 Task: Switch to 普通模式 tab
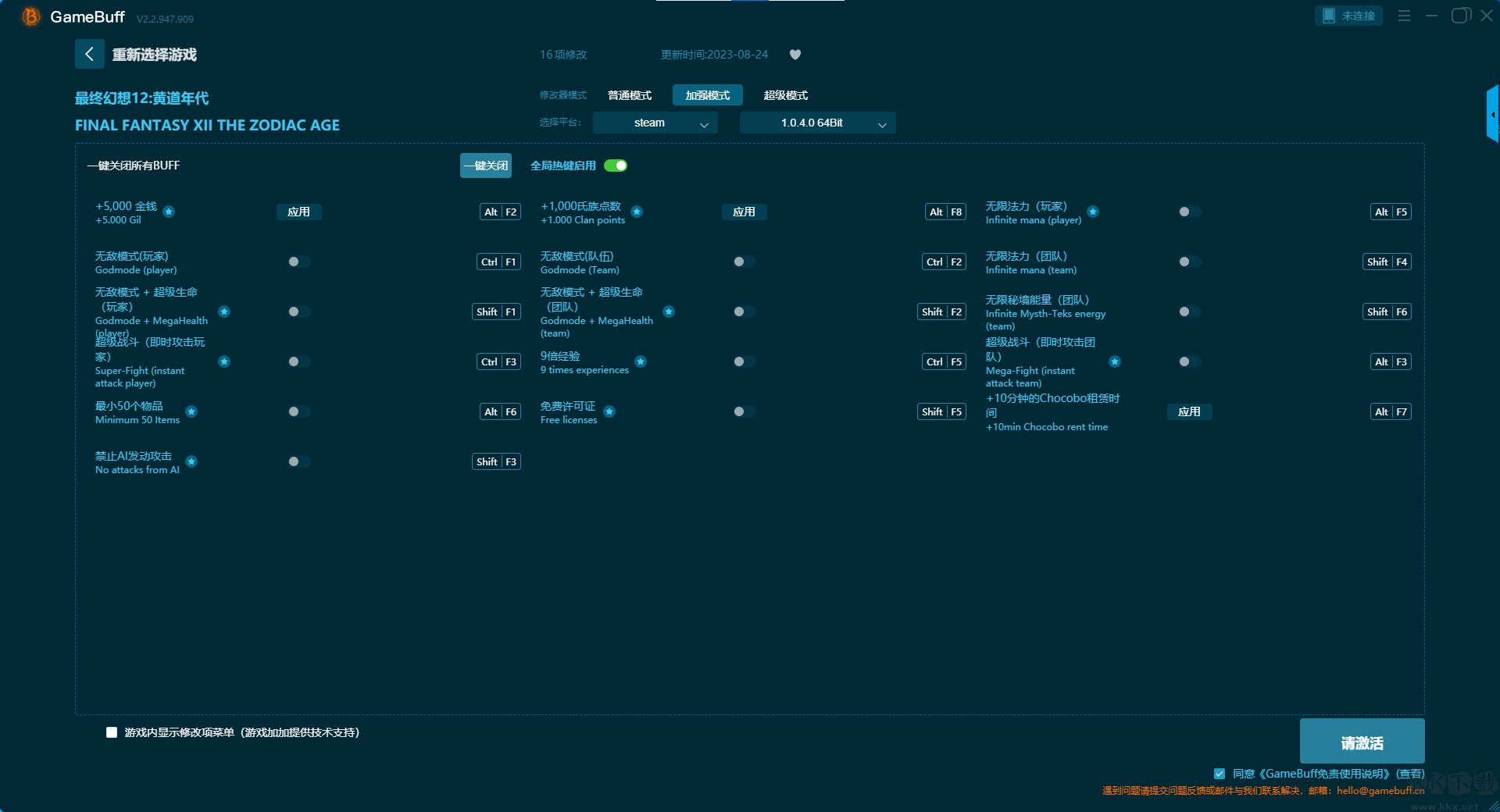(x=630, y=95)
